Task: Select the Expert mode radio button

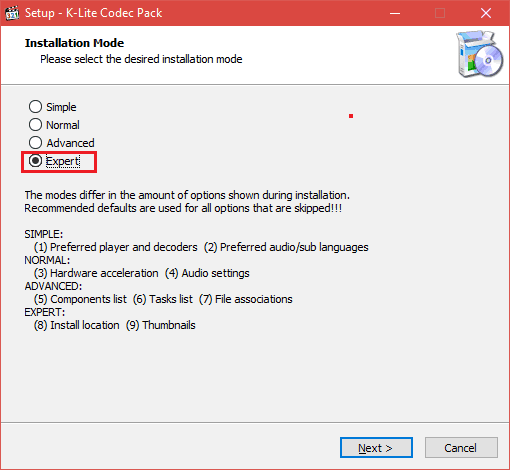Action: point(54,161)
